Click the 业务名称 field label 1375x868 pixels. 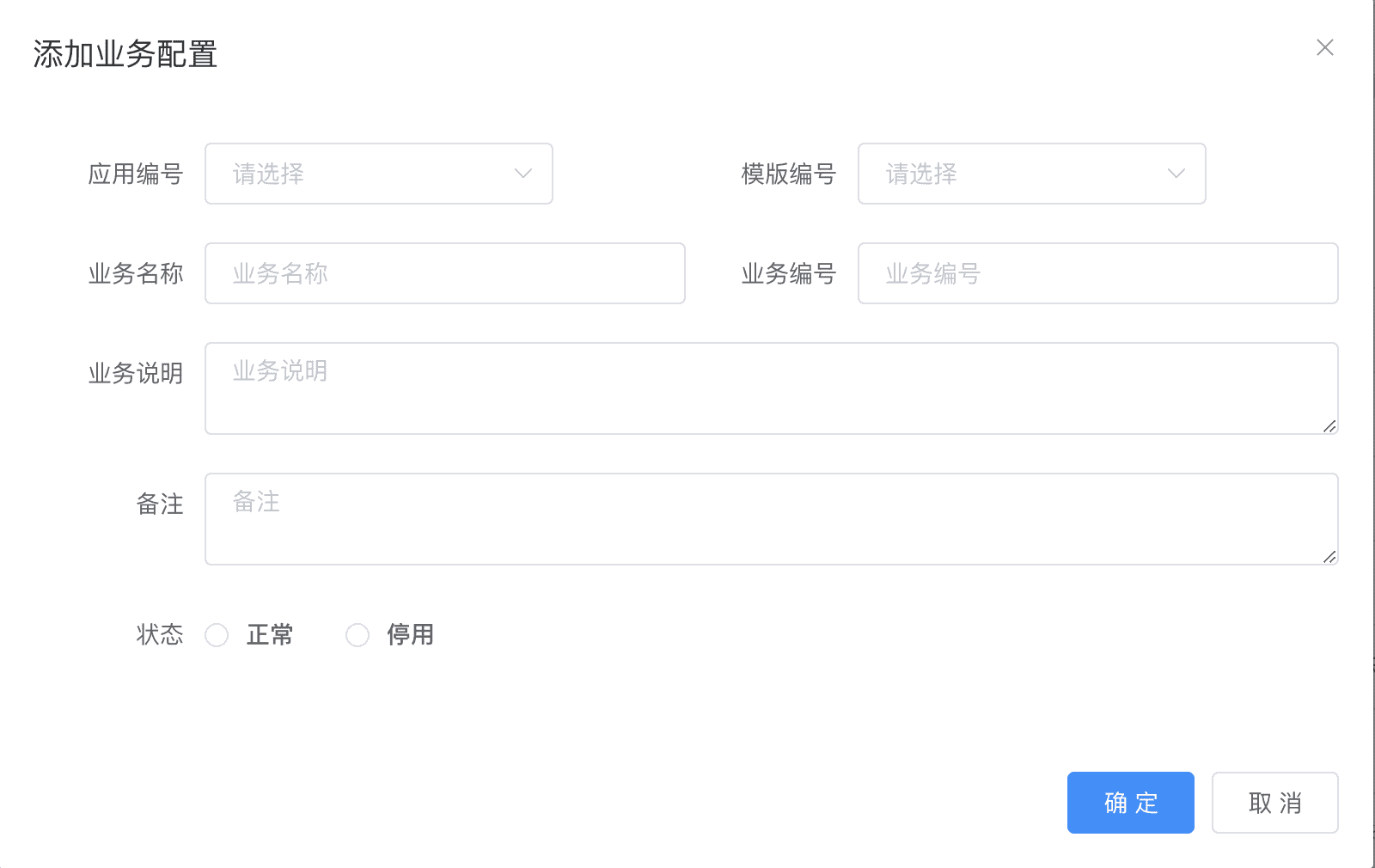pos(136,273)
